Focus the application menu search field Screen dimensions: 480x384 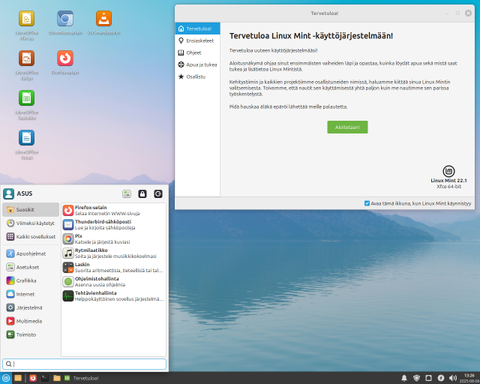tap(84, 364)
